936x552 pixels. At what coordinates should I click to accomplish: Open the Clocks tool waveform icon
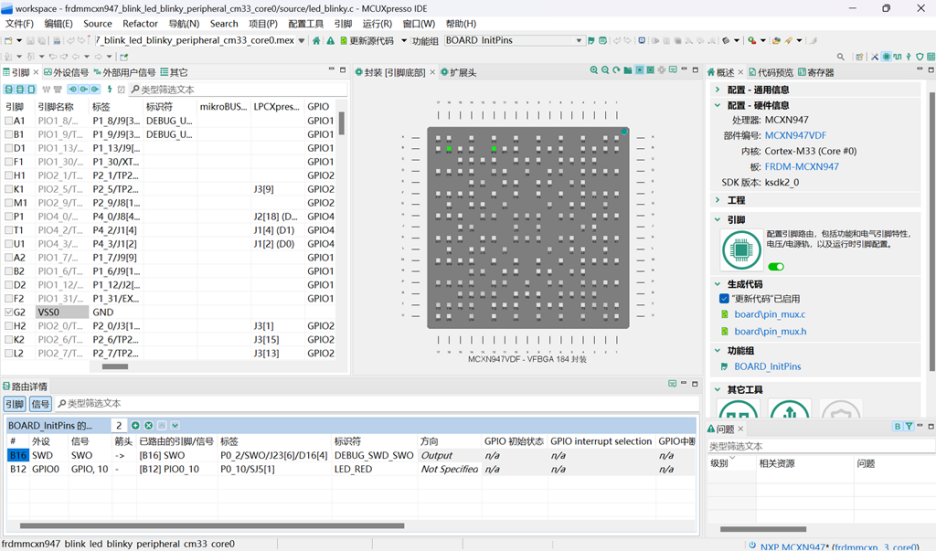[897, 57]
